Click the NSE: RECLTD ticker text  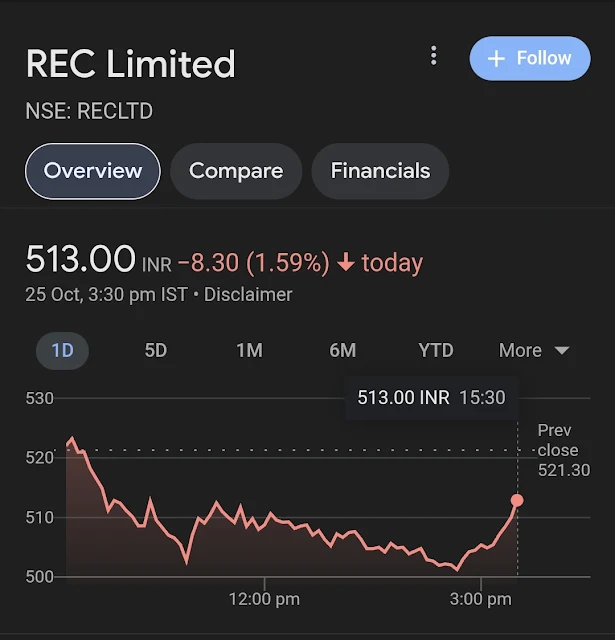tap(89, 111)
